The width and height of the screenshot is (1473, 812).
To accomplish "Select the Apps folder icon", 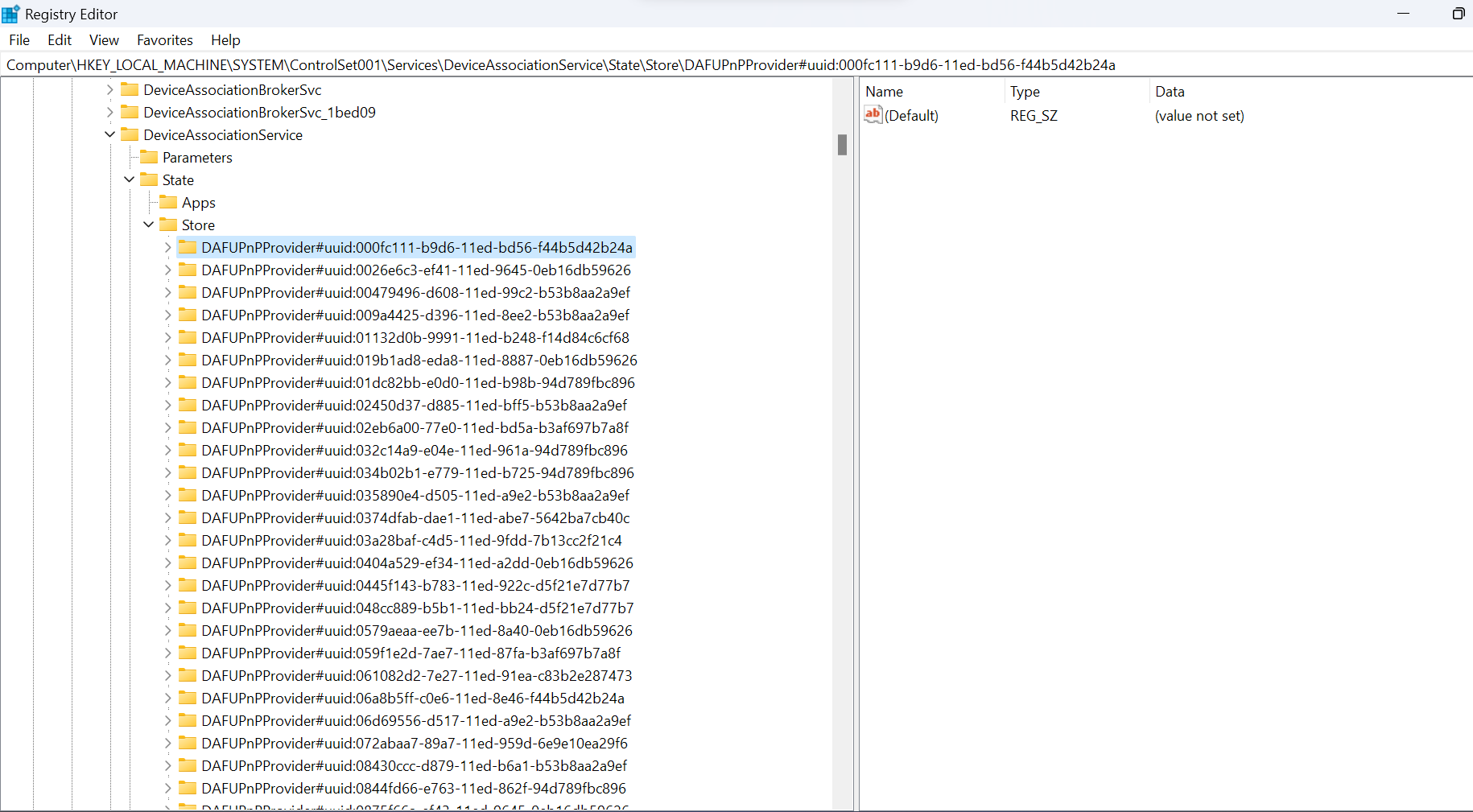I will click(168, 202).
